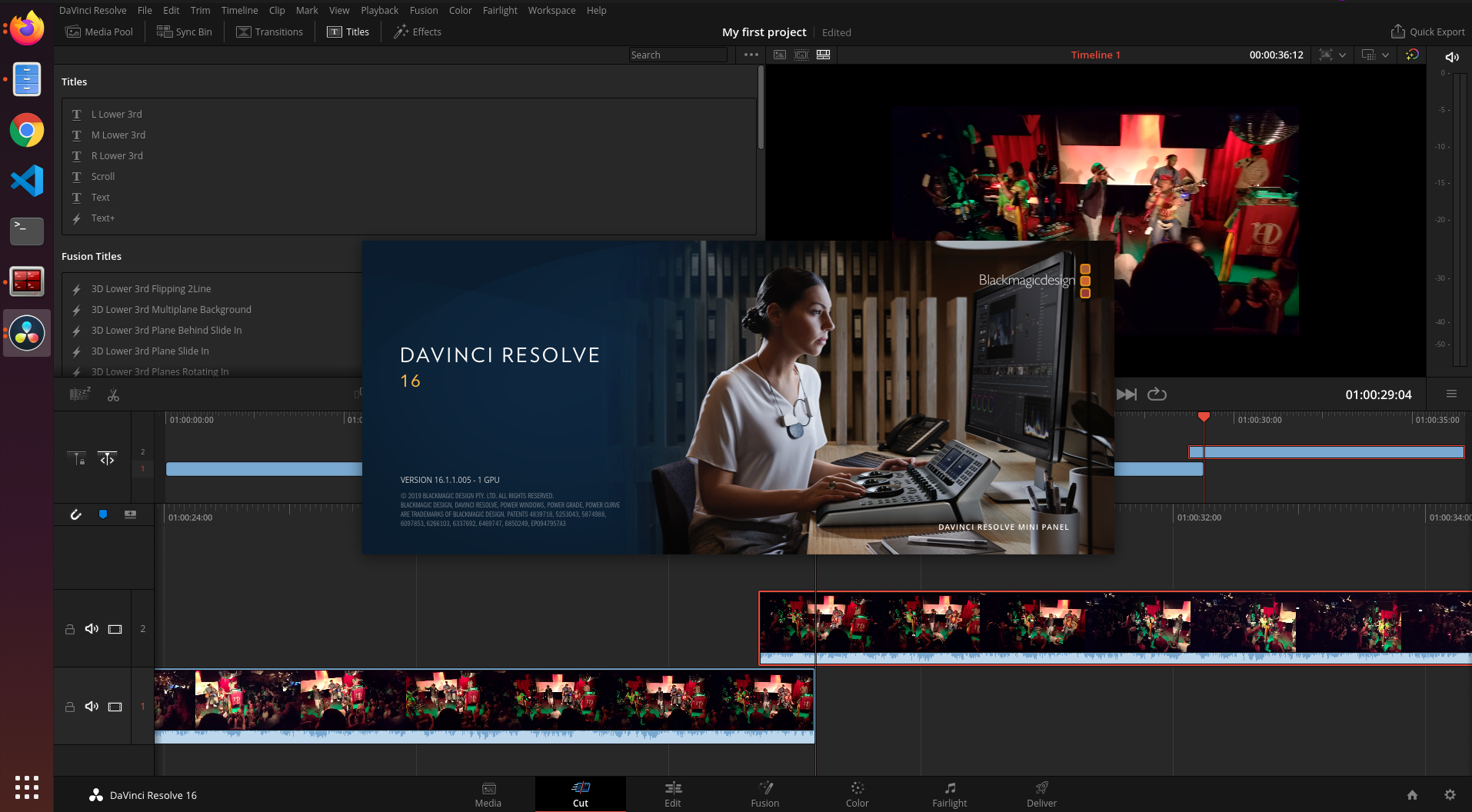Disable video on track 1

115,707
